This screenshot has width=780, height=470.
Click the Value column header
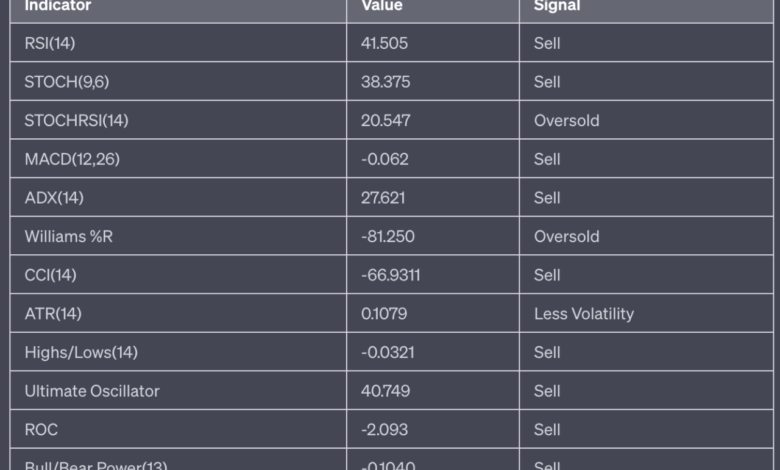click(382, 6)
